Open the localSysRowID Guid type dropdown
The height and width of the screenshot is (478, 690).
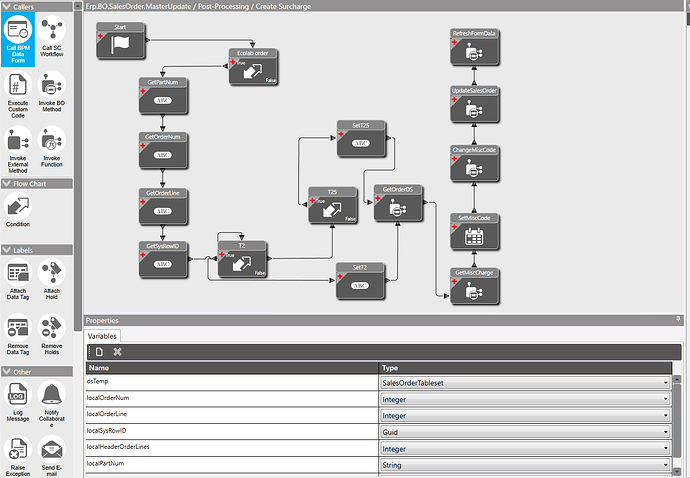[525, 432]
